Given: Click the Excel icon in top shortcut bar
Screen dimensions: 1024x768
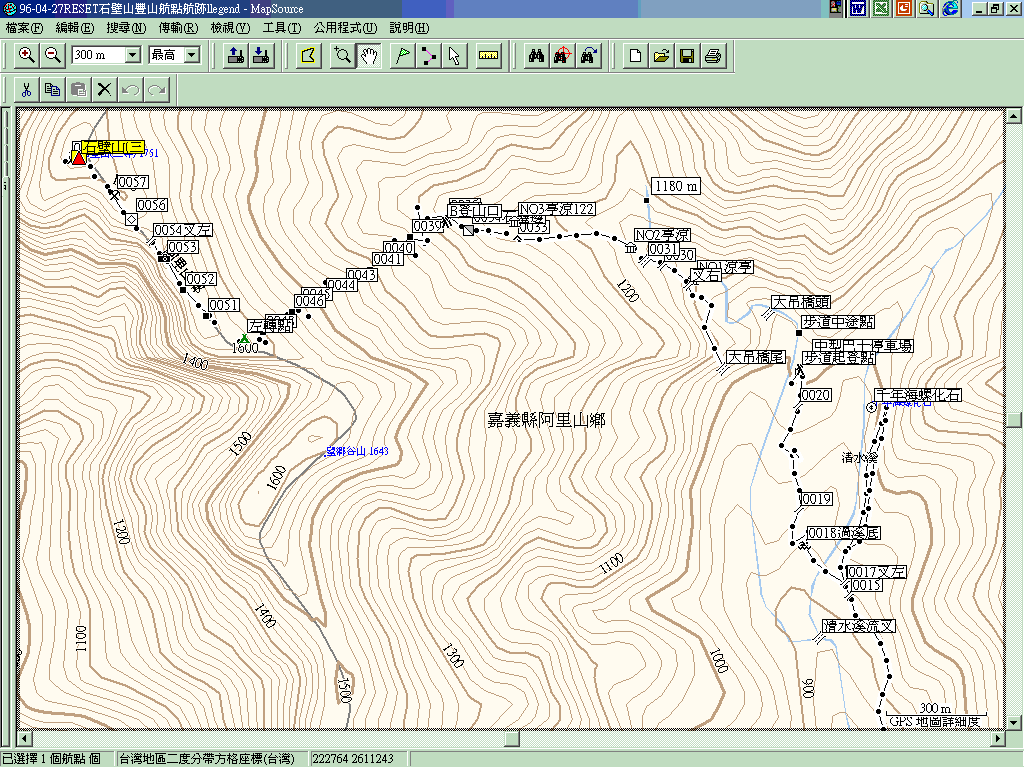Looking at the screenshot, I should point(881,8).
